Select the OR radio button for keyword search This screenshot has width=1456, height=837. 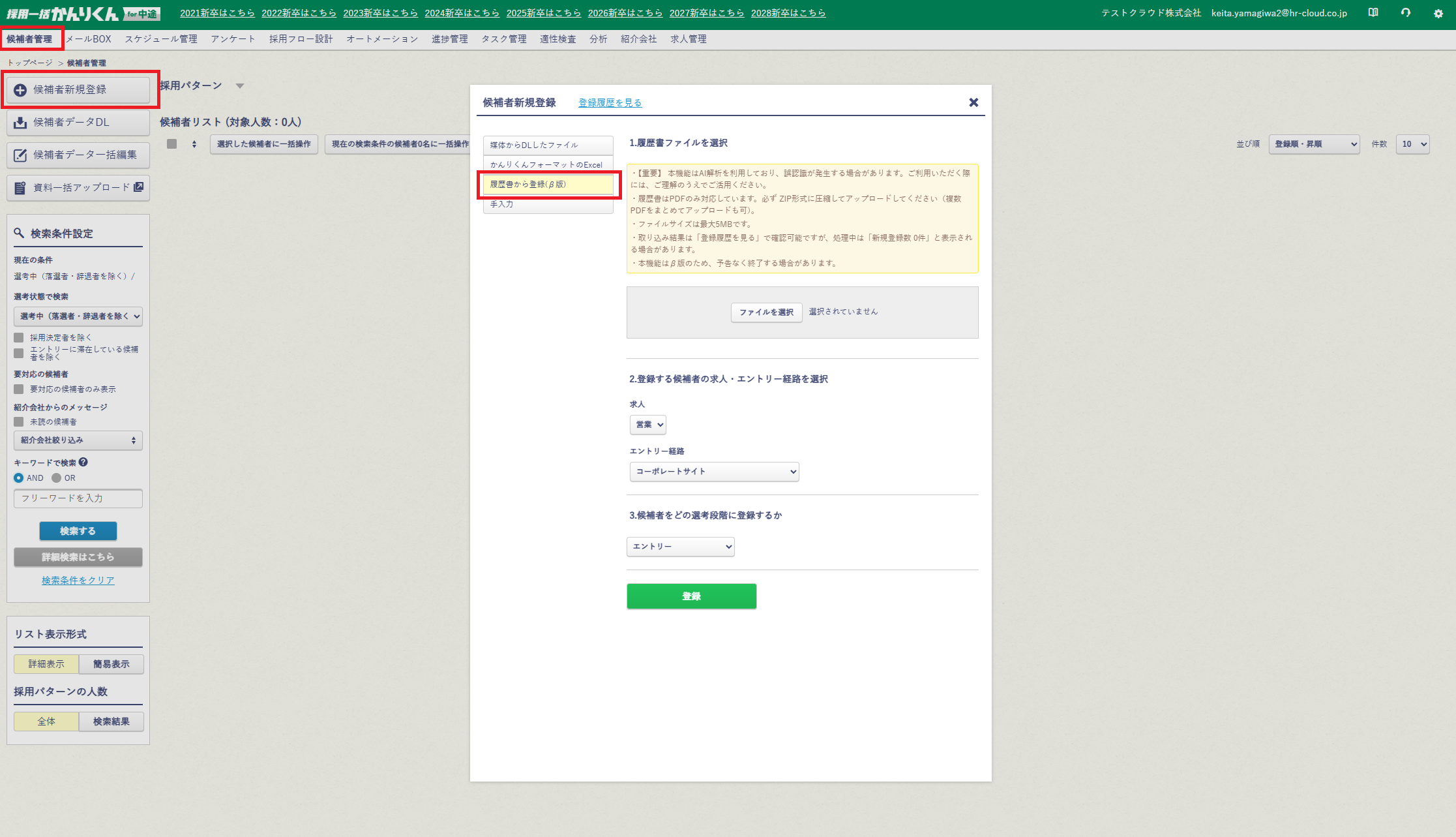point(57,478)
